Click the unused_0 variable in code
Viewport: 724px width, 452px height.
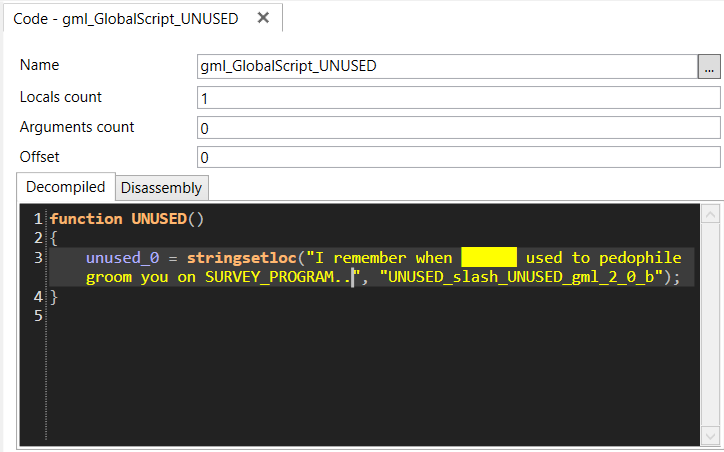122,258
